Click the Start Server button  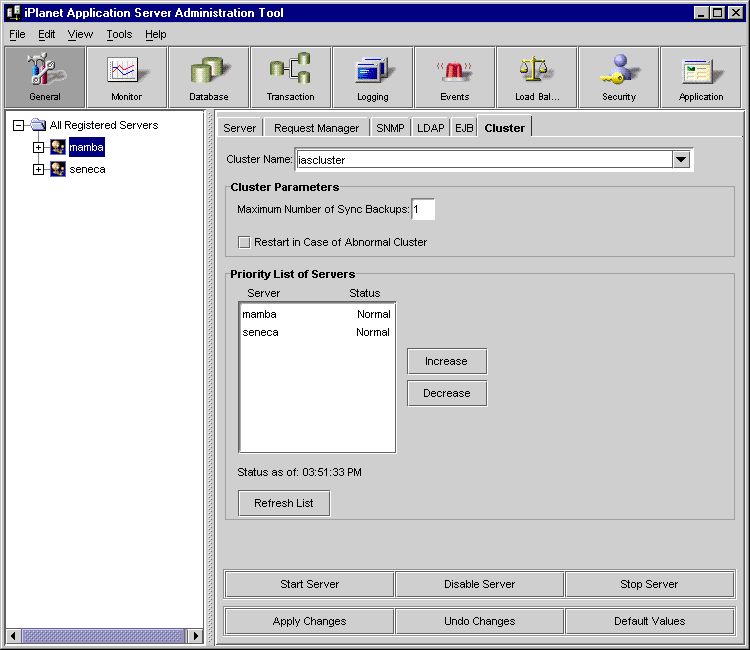[309, 584]
